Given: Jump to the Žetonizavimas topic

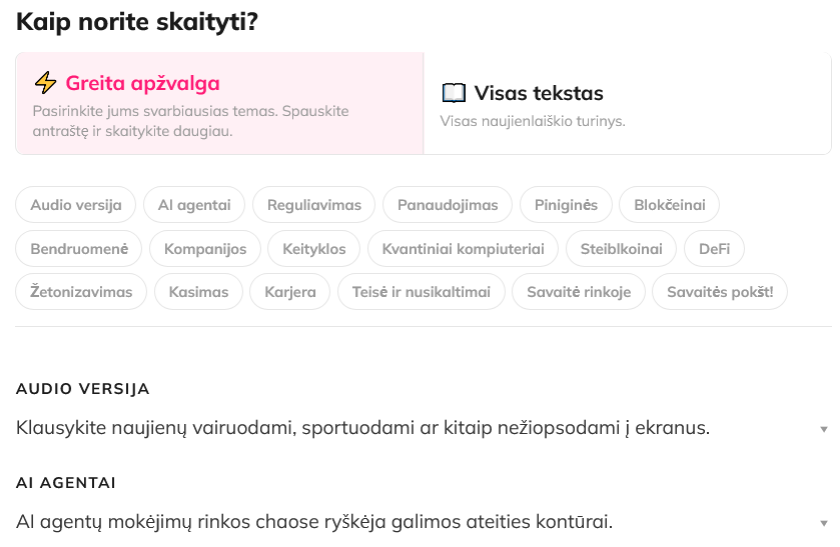Looking at the screenshot, I should click(x=81, y=292).
